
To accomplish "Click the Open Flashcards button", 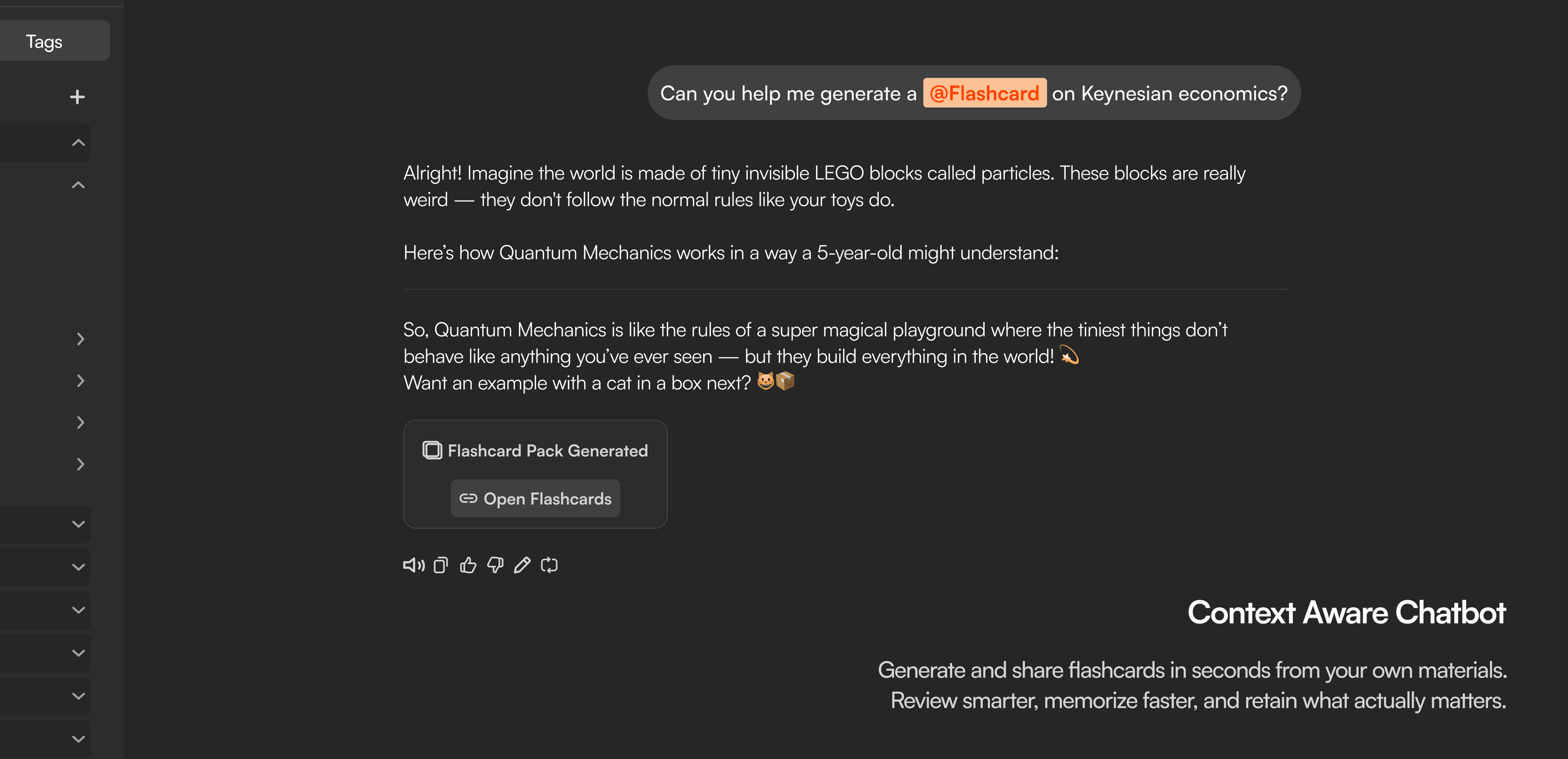I will coord(535,499).
